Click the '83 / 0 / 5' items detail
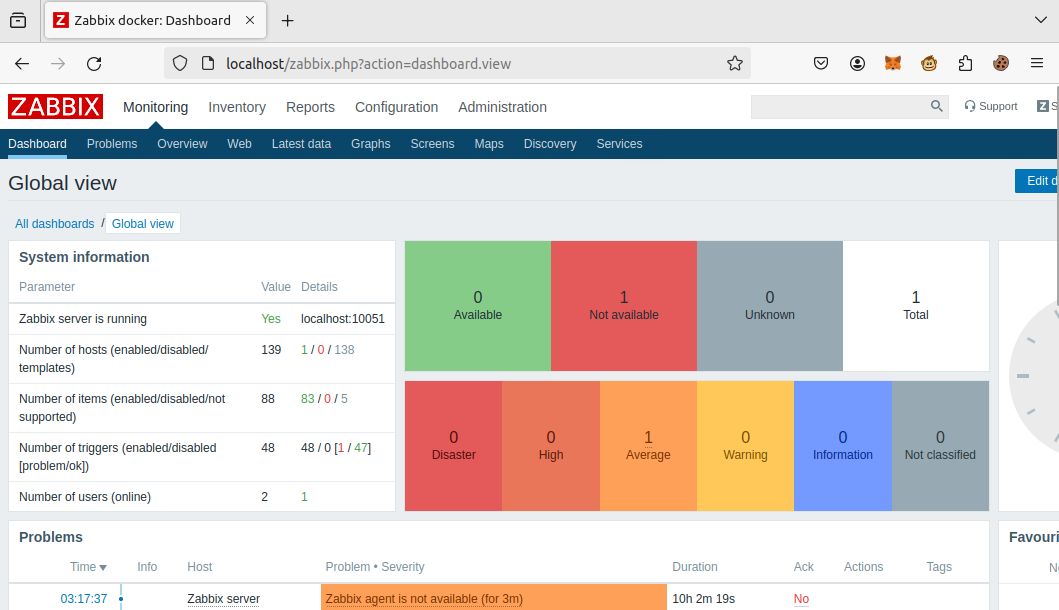Image resolution: width=1059 pixels, height=610 pixels. pos(324,399)
